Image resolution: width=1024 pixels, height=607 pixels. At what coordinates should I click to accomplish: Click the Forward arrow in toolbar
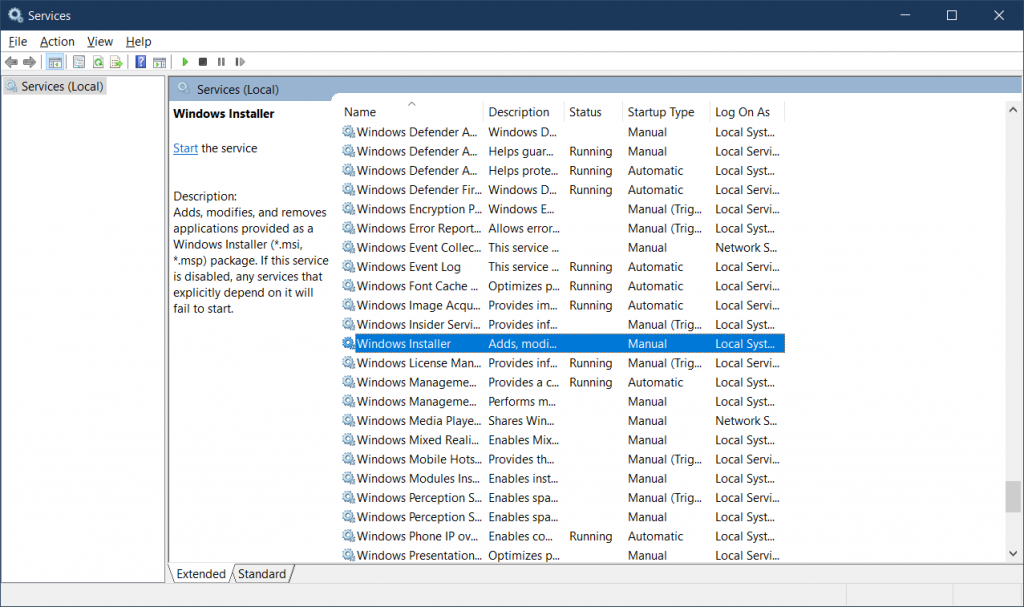point(29,62)
